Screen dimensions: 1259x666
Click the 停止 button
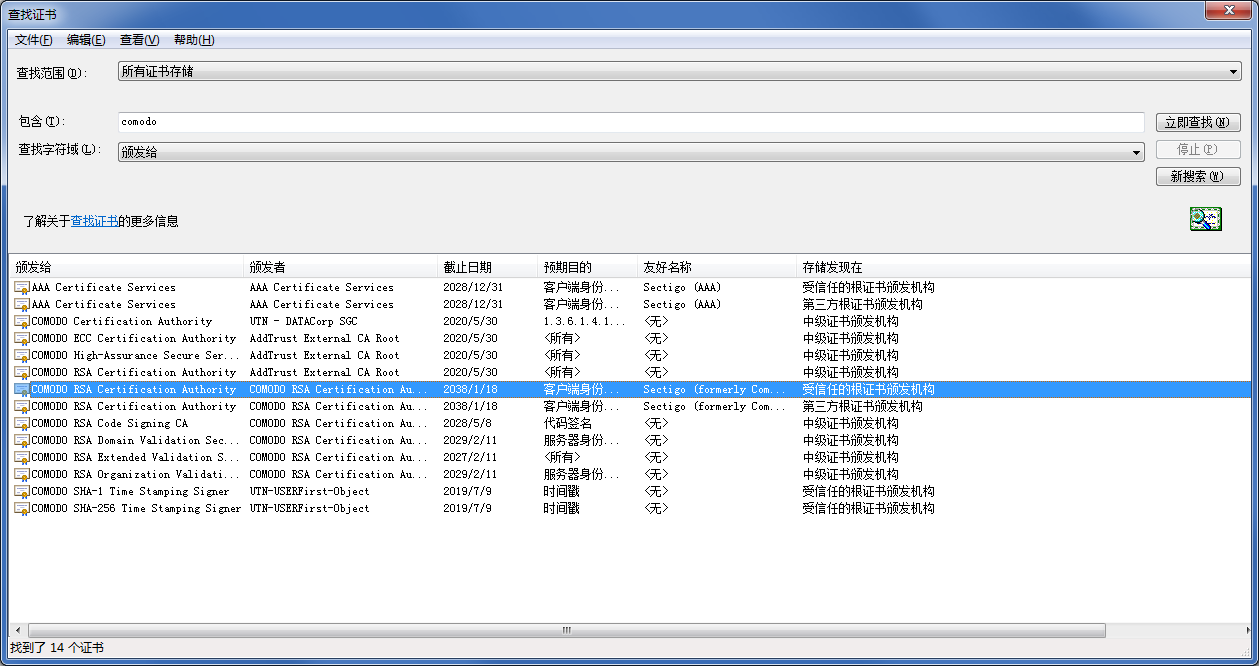pyautogui.click(x=1198, y=150)
